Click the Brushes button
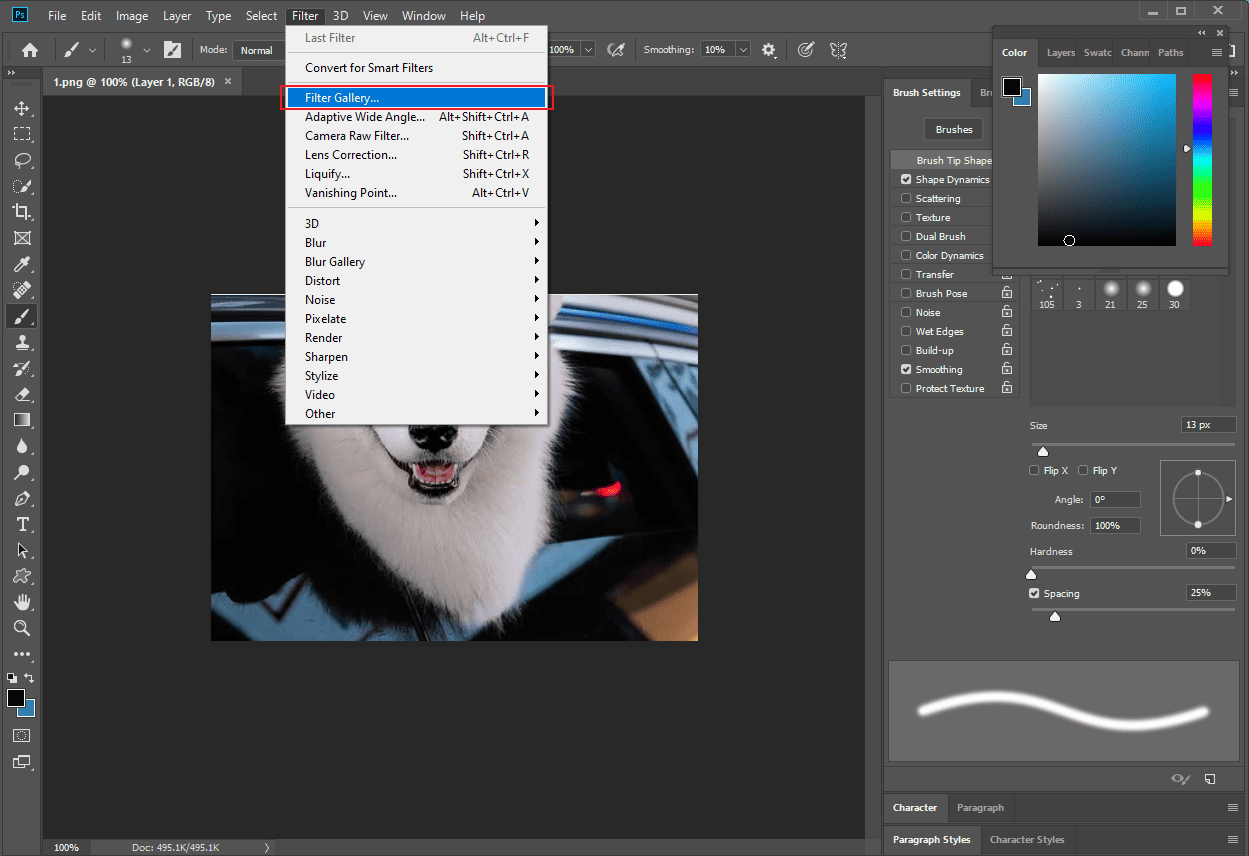The width and height of the screenshot is (1249, 856). [953, 129]
